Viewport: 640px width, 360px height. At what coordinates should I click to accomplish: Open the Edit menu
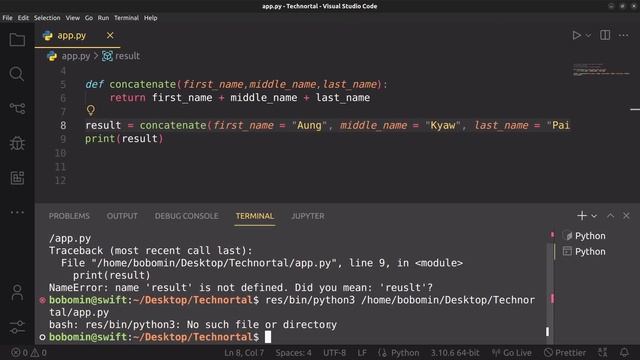click(x=23, y=18)
